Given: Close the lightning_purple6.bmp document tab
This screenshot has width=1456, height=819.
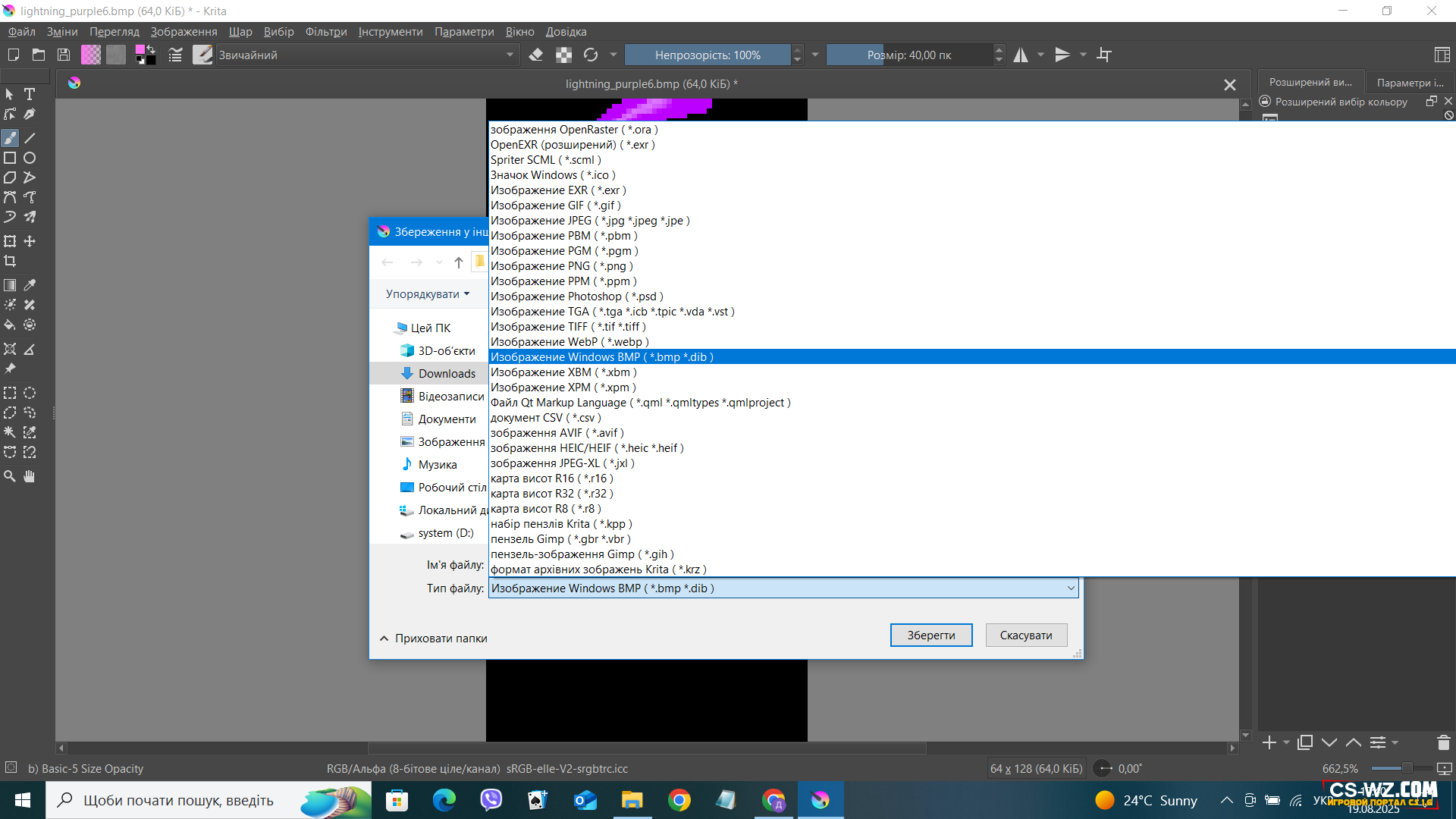Looking at the screenshot, I should pyautogui.click(x=1230, y=85).
